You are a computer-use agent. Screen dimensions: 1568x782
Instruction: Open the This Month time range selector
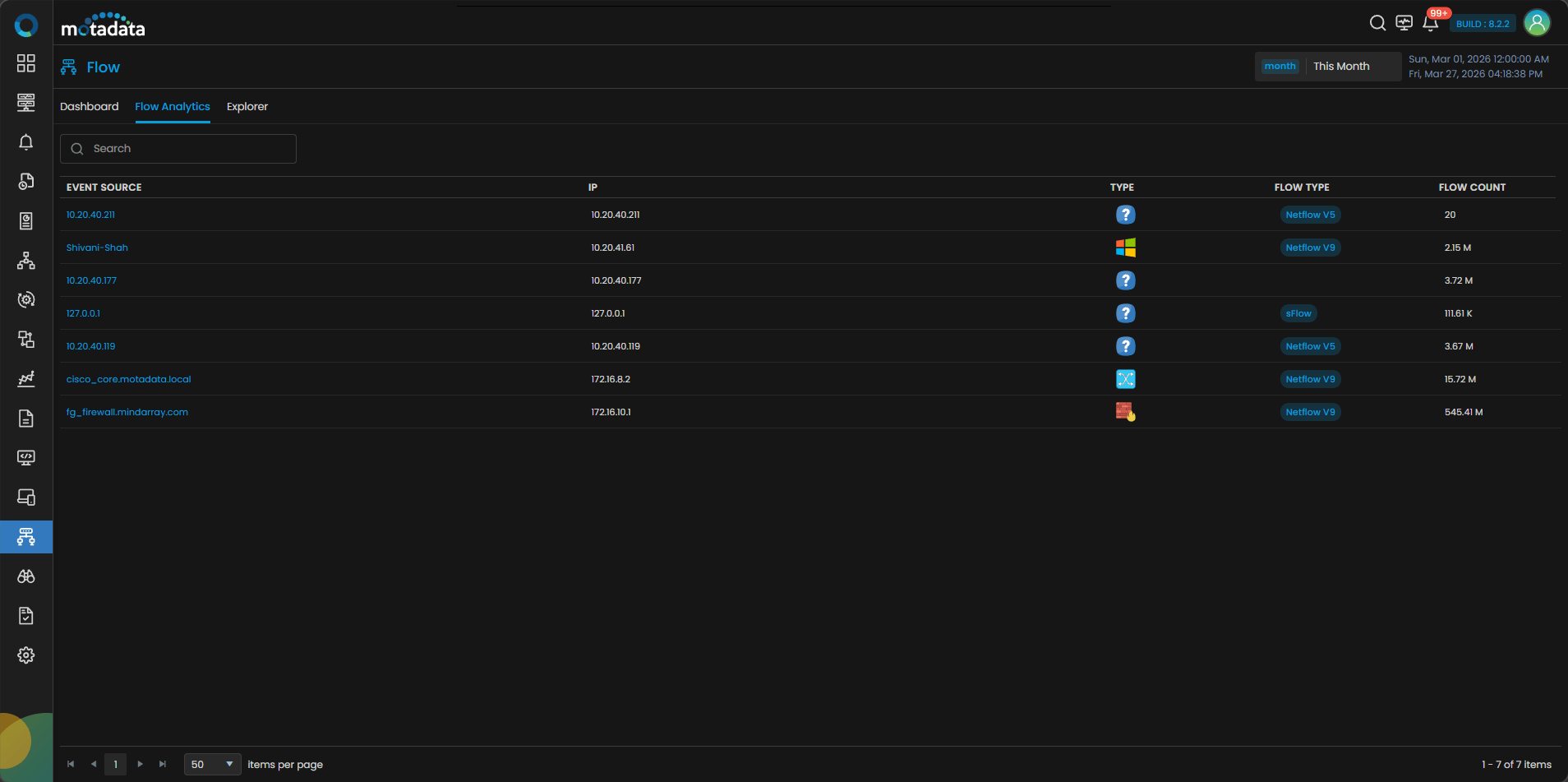click(1340, 67)
